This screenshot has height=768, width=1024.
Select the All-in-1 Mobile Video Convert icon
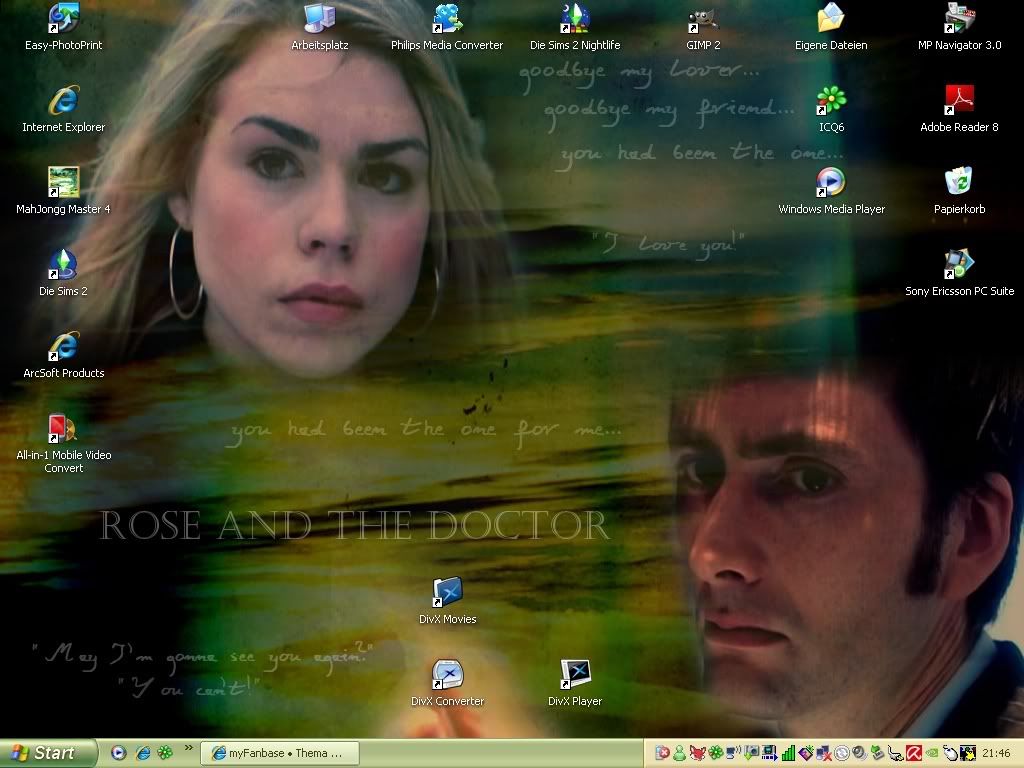pyautogui.click(x=63, y=444)
